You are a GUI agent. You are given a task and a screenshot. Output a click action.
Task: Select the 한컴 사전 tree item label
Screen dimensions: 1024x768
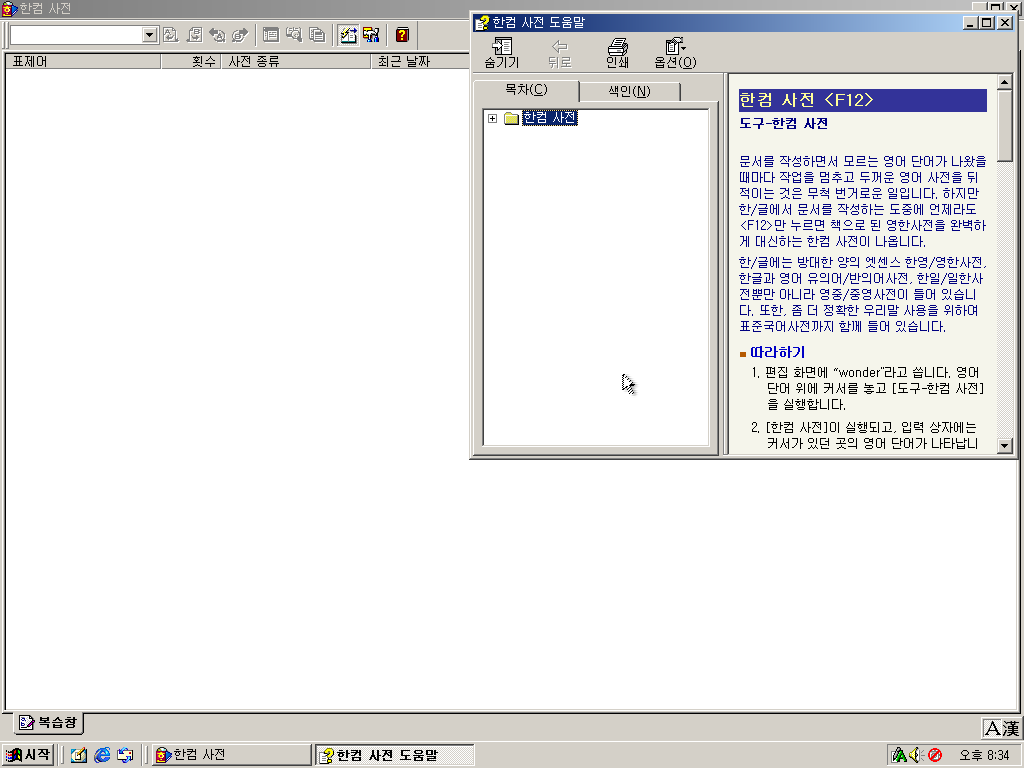[x=549, y=118]
